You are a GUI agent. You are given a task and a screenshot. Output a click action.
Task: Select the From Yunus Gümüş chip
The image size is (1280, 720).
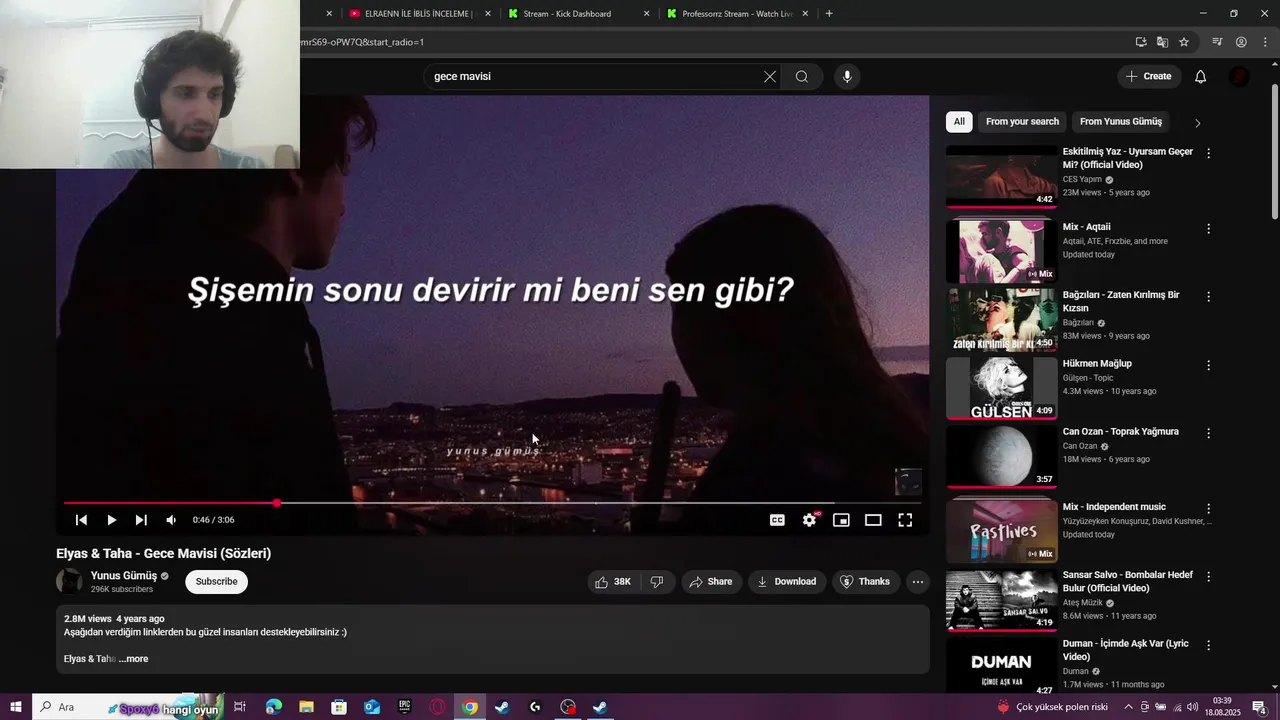pos(1121,122)
